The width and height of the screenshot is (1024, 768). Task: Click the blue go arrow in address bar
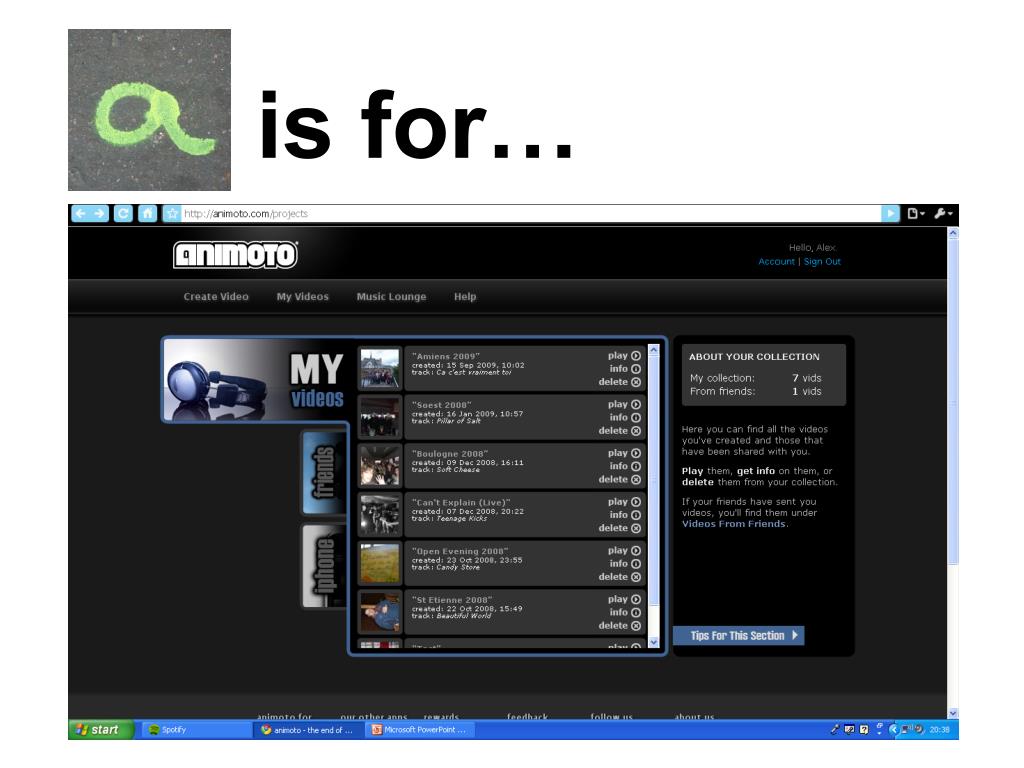tap(890, 214)
